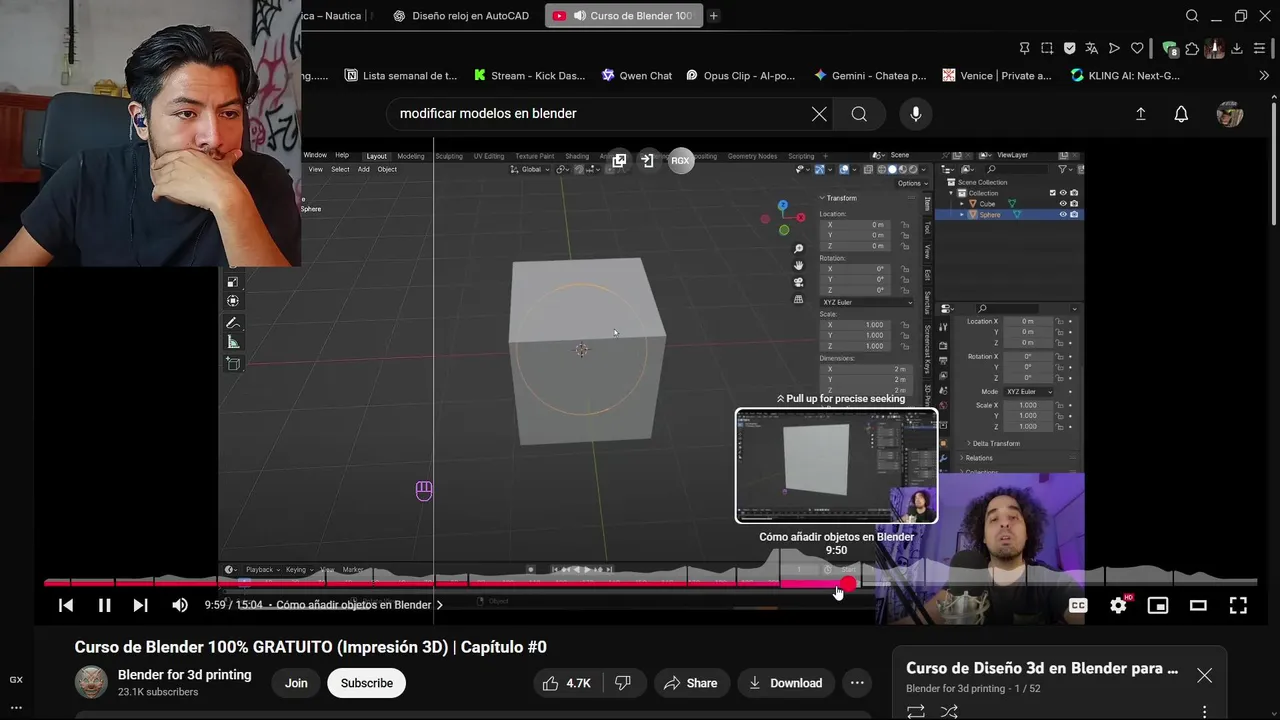This screenshot has width=1280, height=720.
Task: Open the XYZ Euler rotation mode dropdown
Action: (x=867, y=302)
